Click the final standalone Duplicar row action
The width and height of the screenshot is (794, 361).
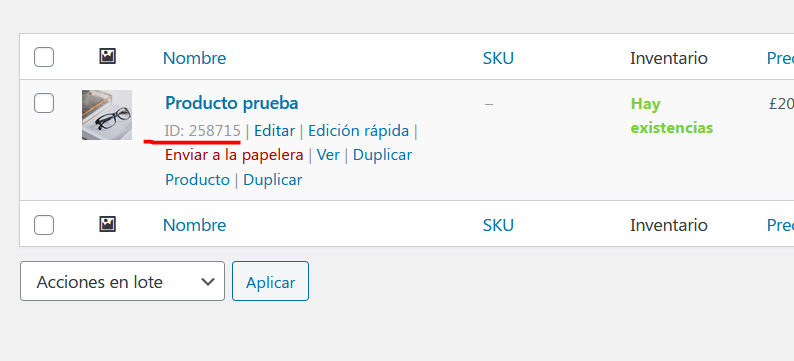click(272, 180)
